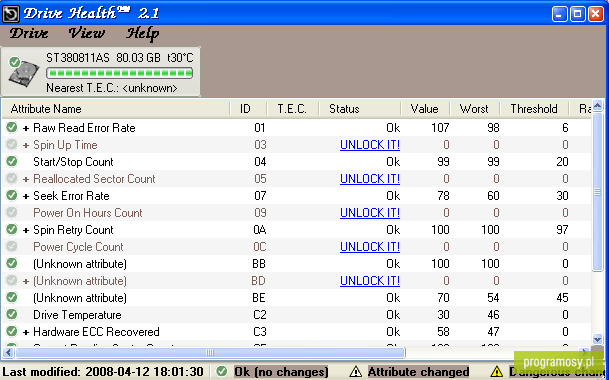Image resolution: width=609 pixels, height=380 pixels.
Task: Click UNLOCK IT! link for attribute BD
Action: coord(370,281)
